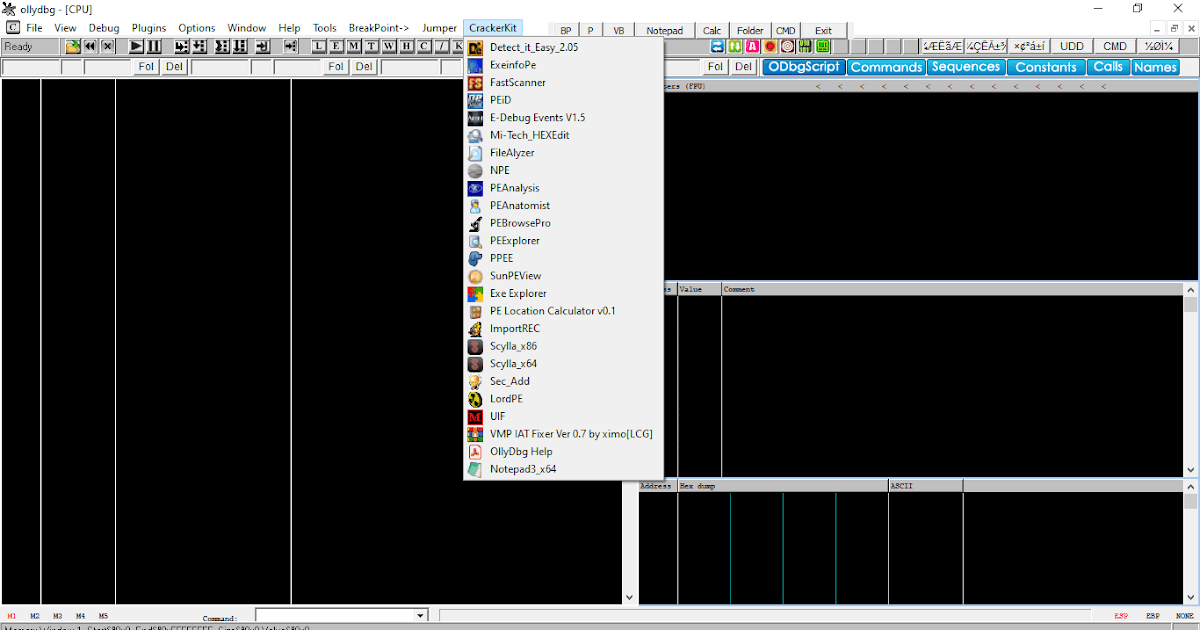The image size is (1200, 630).
Task: Open Scylla_x86
Action: (563, 346)
